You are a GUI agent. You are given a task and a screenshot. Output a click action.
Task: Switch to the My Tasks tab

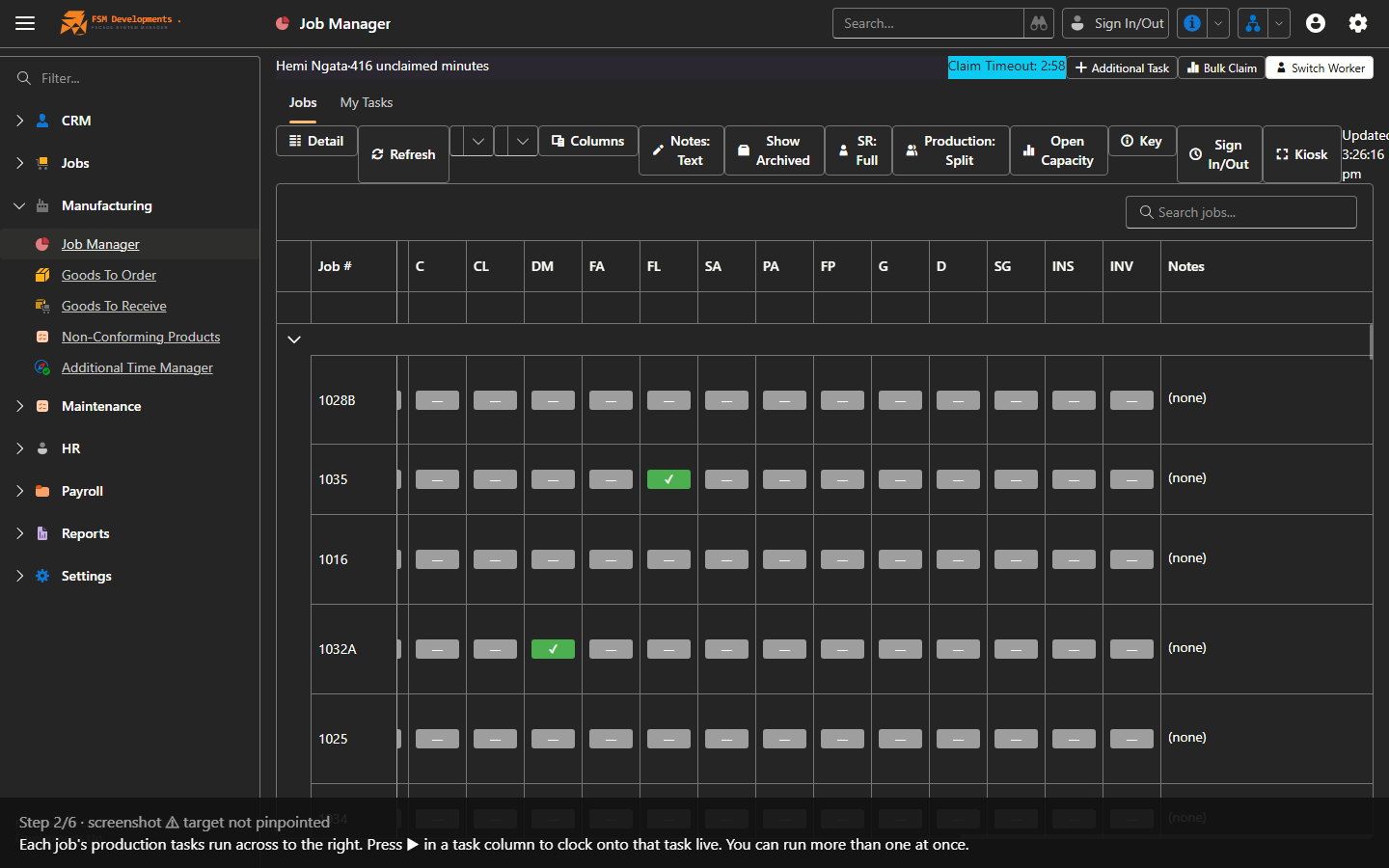367,102
